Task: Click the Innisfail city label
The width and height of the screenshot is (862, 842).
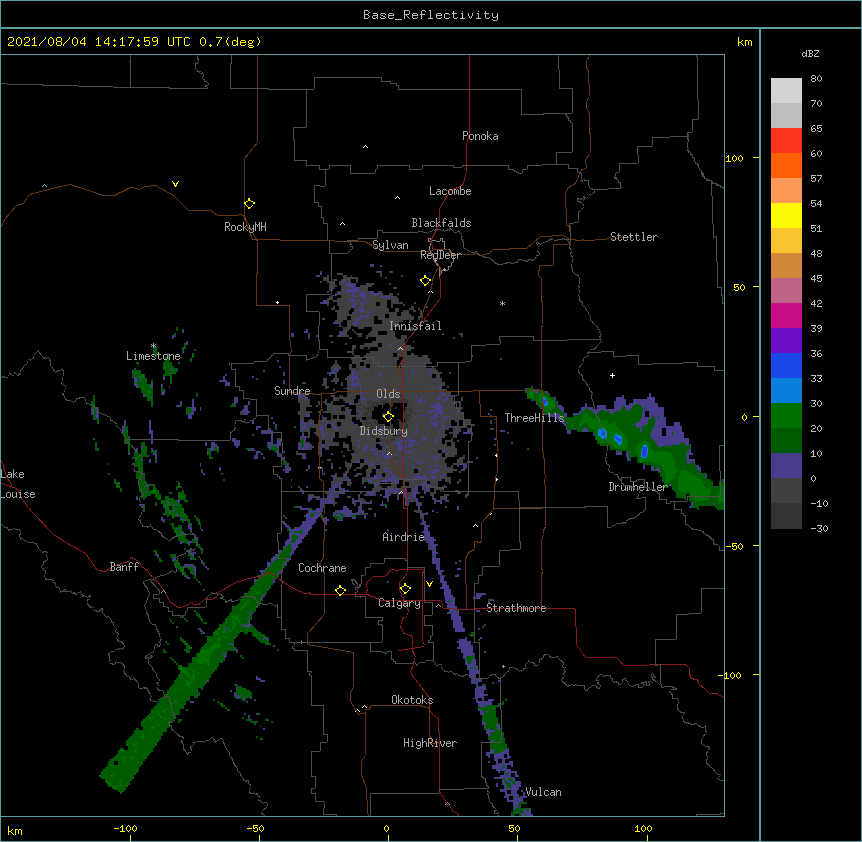Action: coord(415,326)
